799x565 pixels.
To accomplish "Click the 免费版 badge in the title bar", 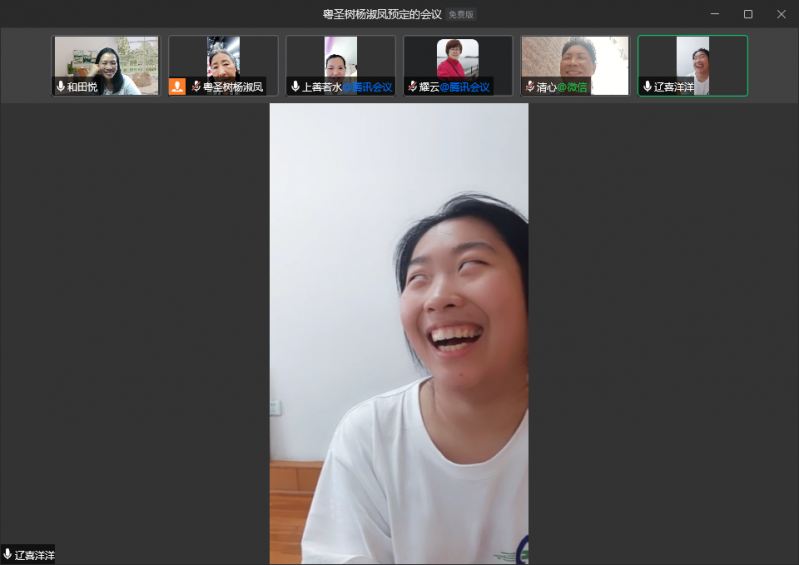I will click(461, 14).
